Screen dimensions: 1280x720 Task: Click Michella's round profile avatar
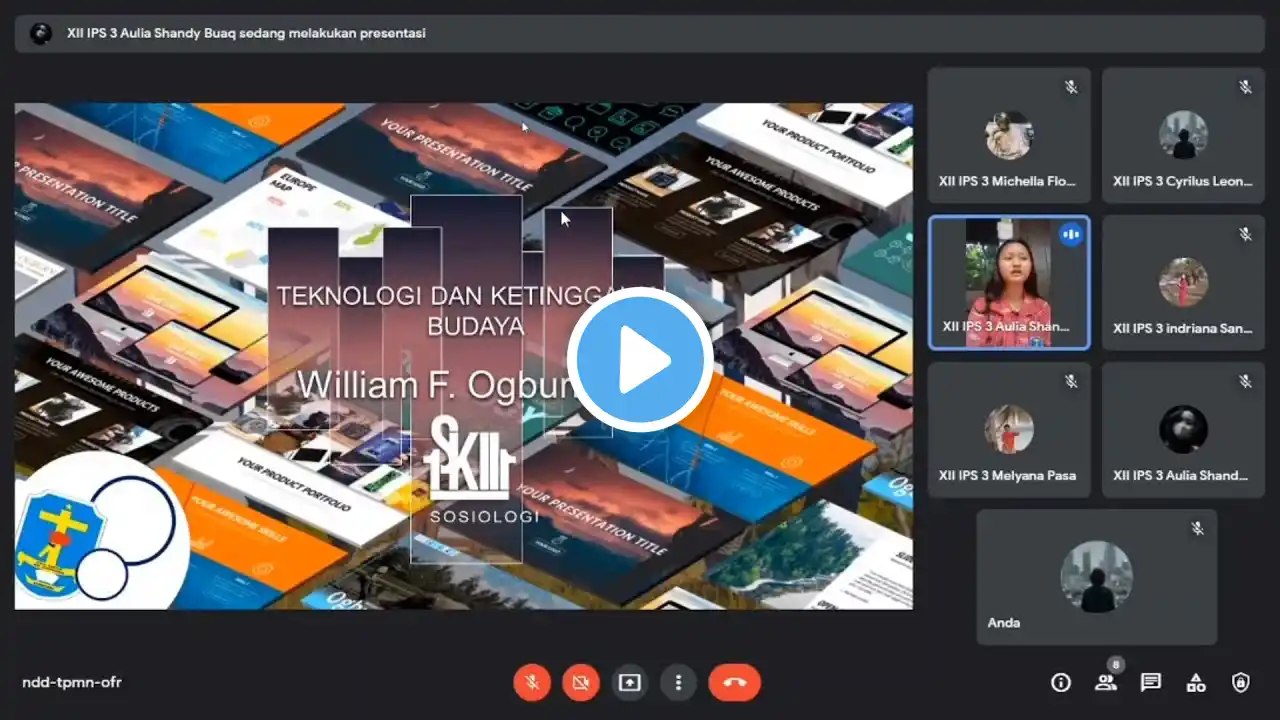(x=1009, y=135)
